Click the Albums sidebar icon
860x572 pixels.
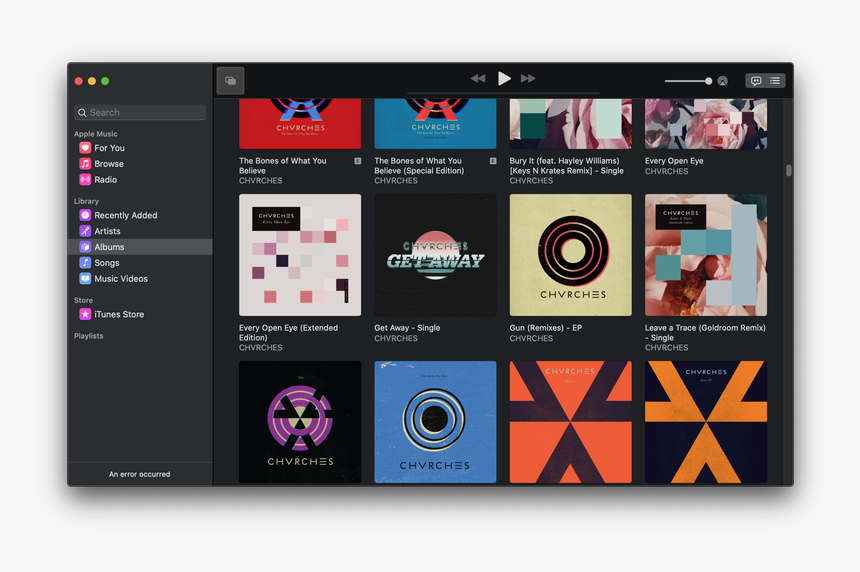pos(85,247)
